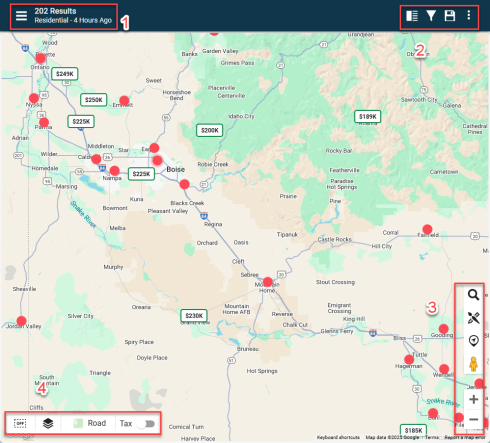The height and width of the screenshot is (443, 490).
Task: Zoom out with the minus button
Action: click(473, 419)
